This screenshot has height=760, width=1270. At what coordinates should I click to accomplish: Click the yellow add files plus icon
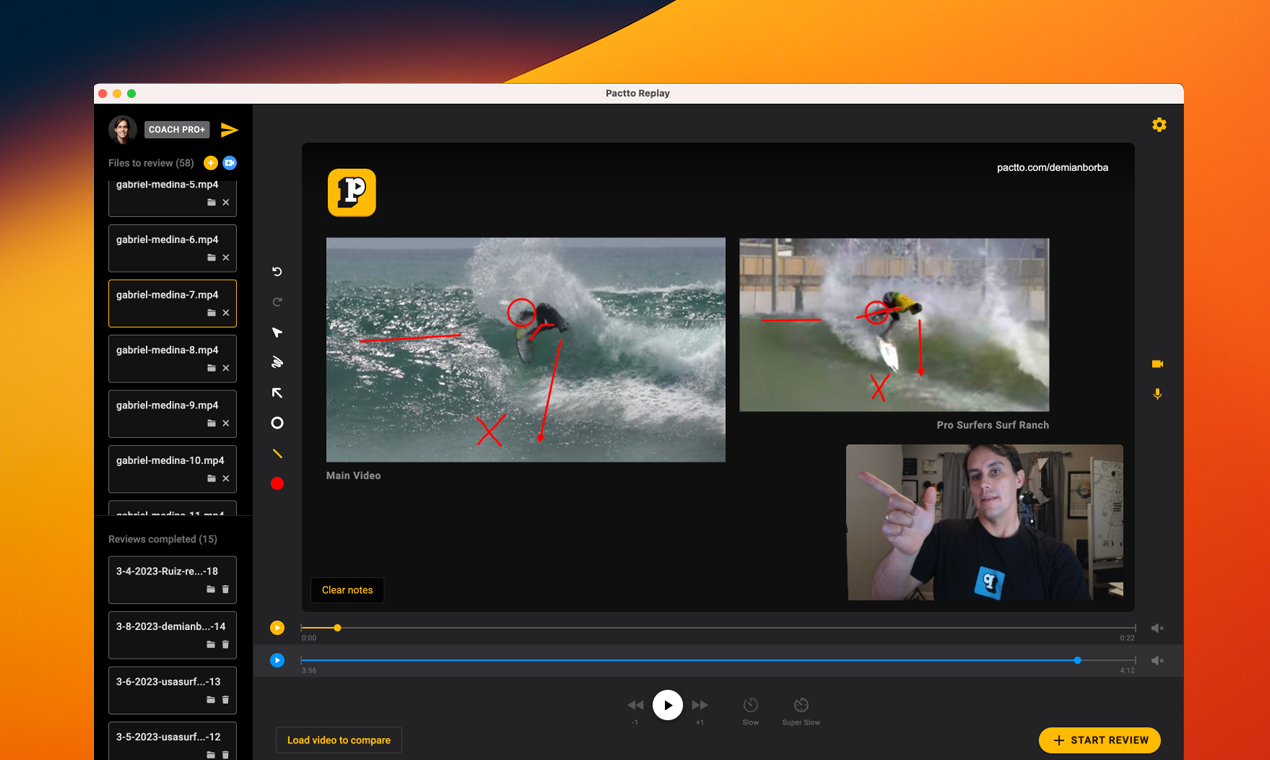tap(210, 163)
